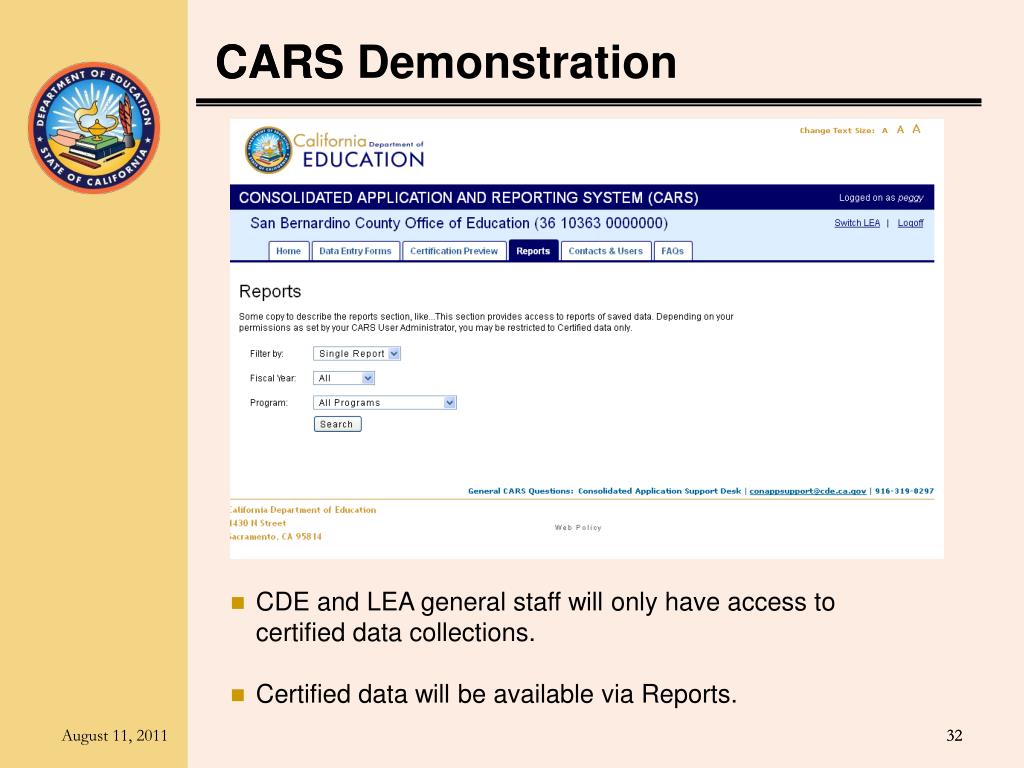Viewport: 1024px width, 768px height.
Task: Click the large Department of Education seal on the slide sidebar
Action: coord(94,127)
